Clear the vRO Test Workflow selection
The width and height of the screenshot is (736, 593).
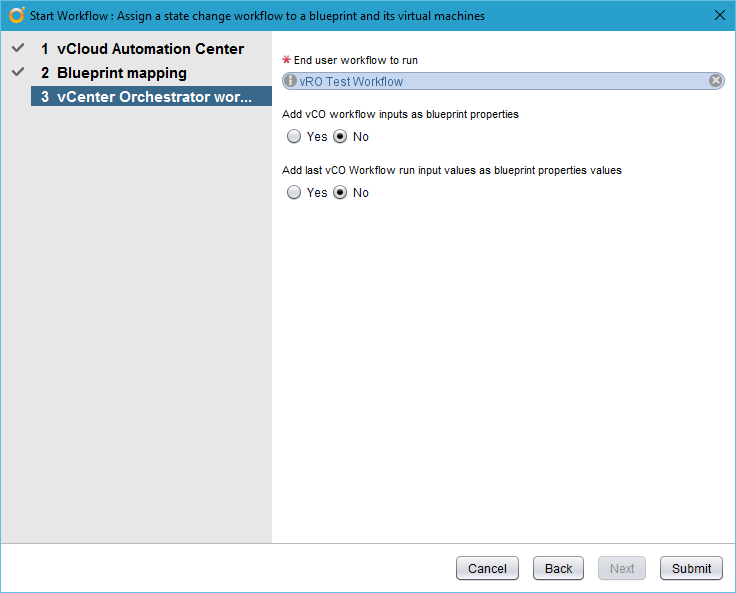(x=716, y=81)
